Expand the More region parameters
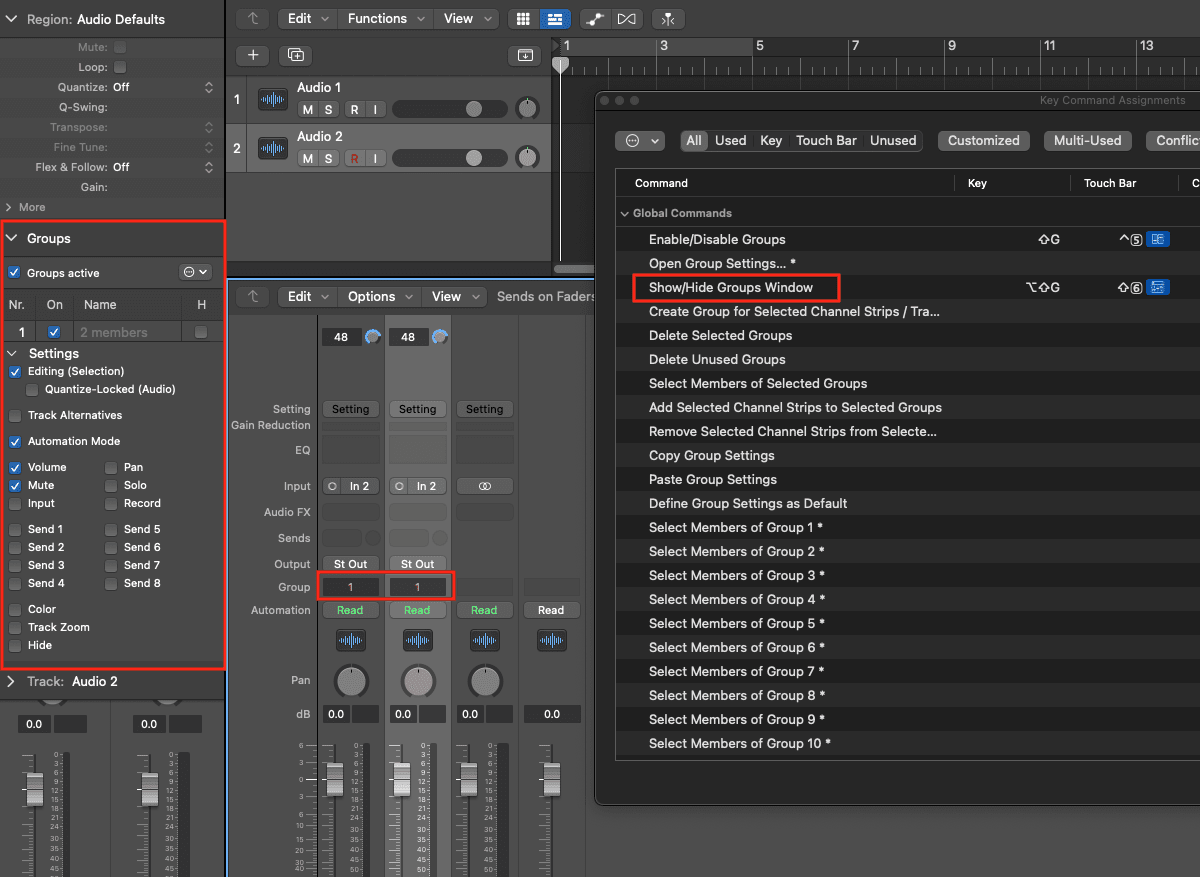The image size is (1200, 877). point(10,207)
